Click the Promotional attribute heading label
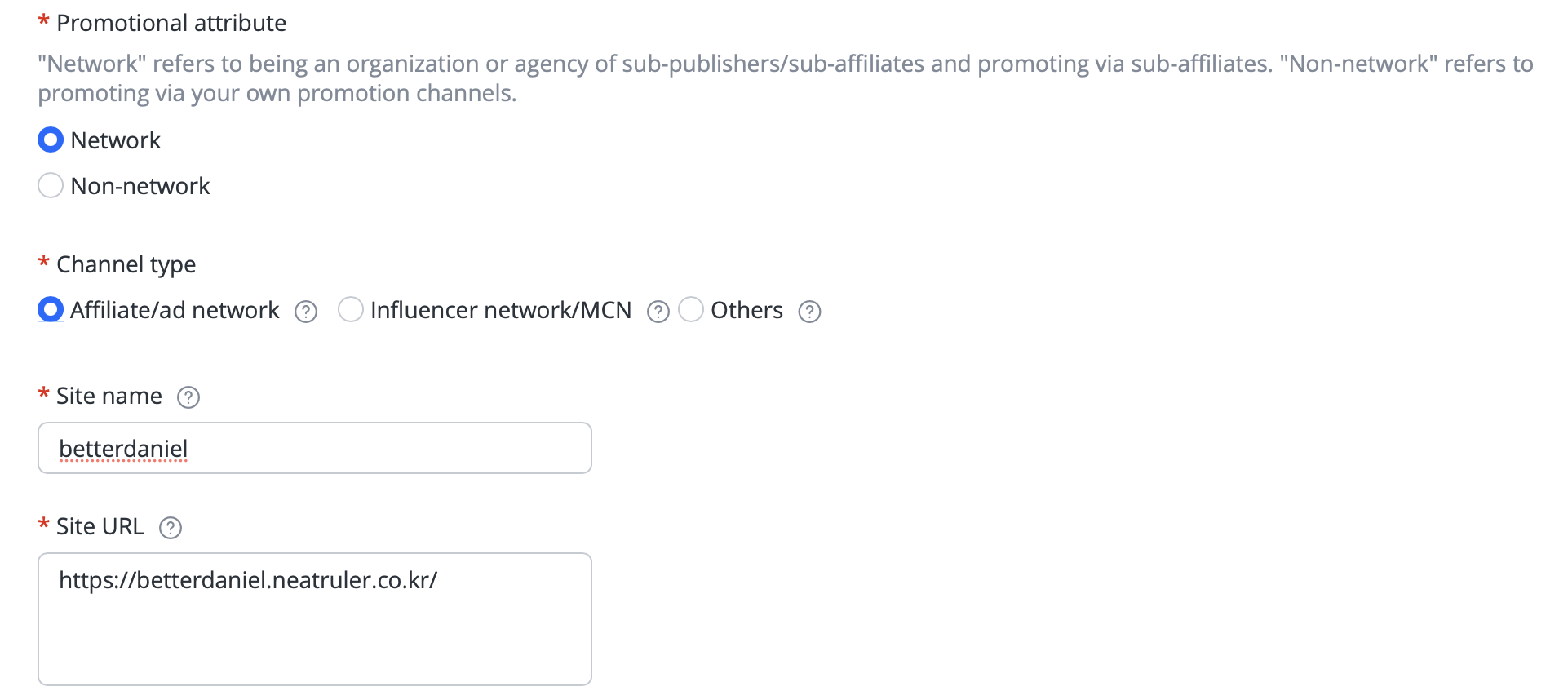 click(x=171, y=23)
